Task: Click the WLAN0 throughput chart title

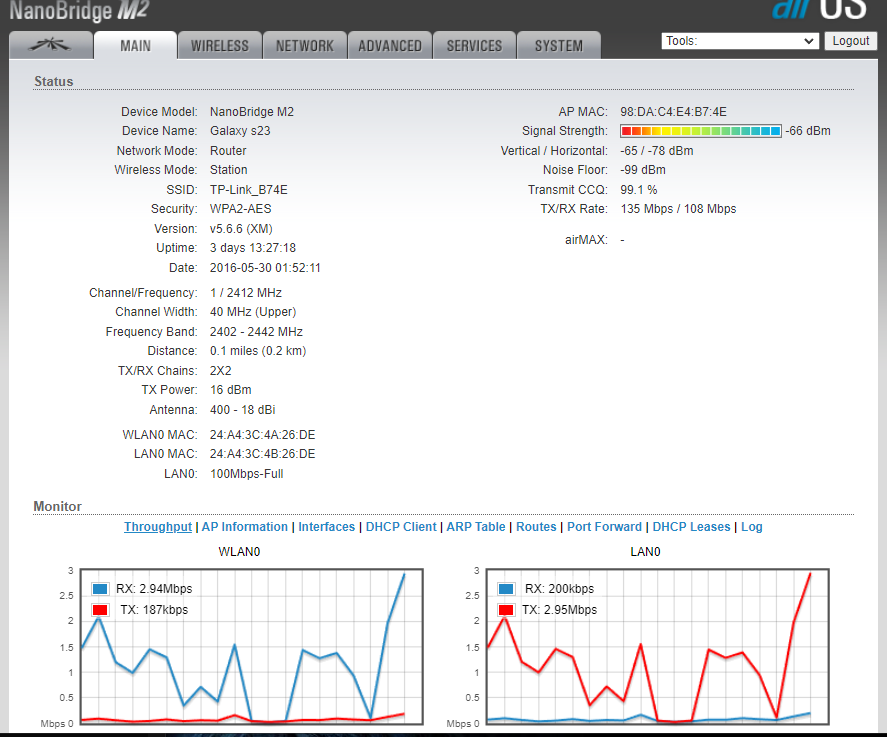Action: (239, 551)
